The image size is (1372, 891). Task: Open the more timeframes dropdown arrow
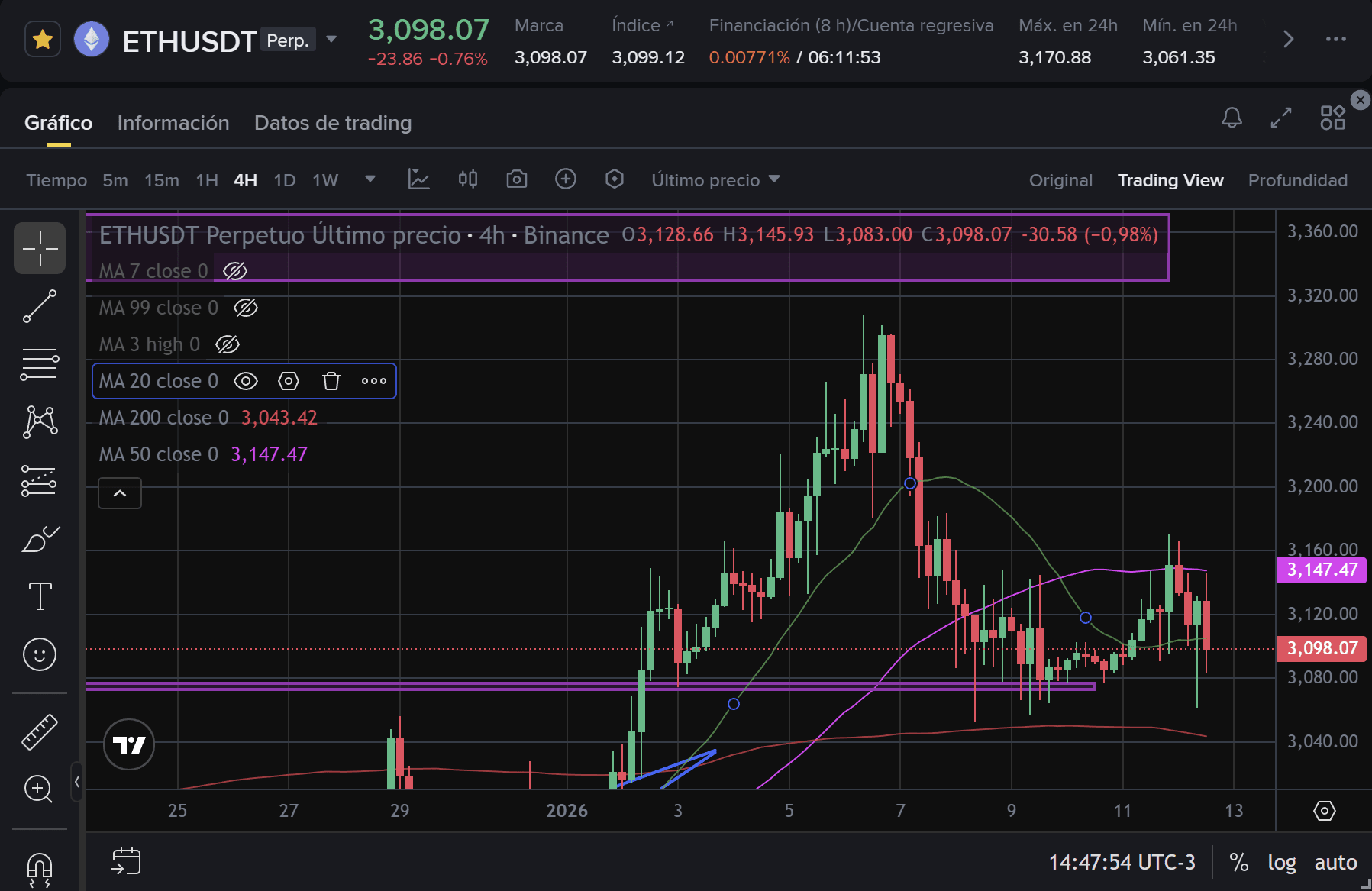(x=370, y=179)
